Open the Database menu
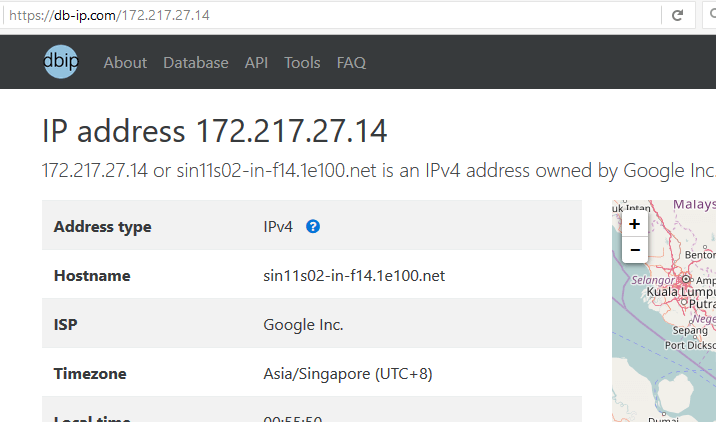 [196, 63]
